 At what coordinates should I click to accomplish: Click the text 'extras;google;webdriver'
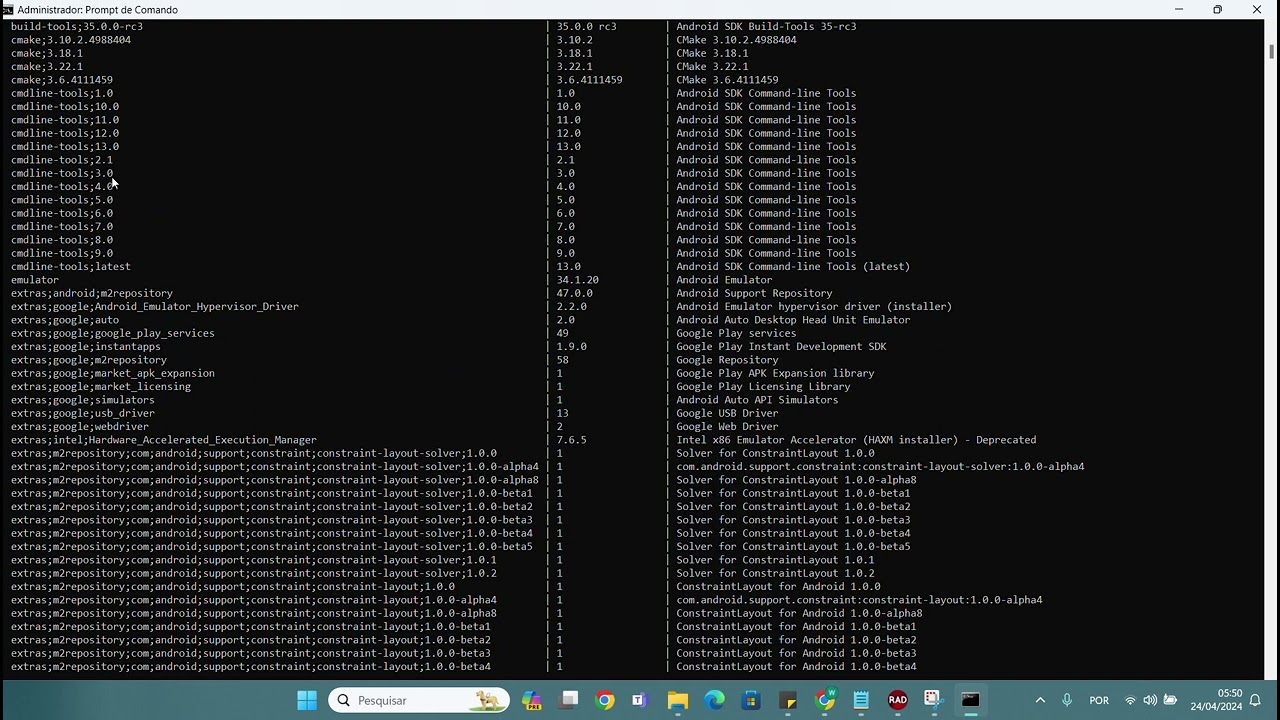(80, 426)
